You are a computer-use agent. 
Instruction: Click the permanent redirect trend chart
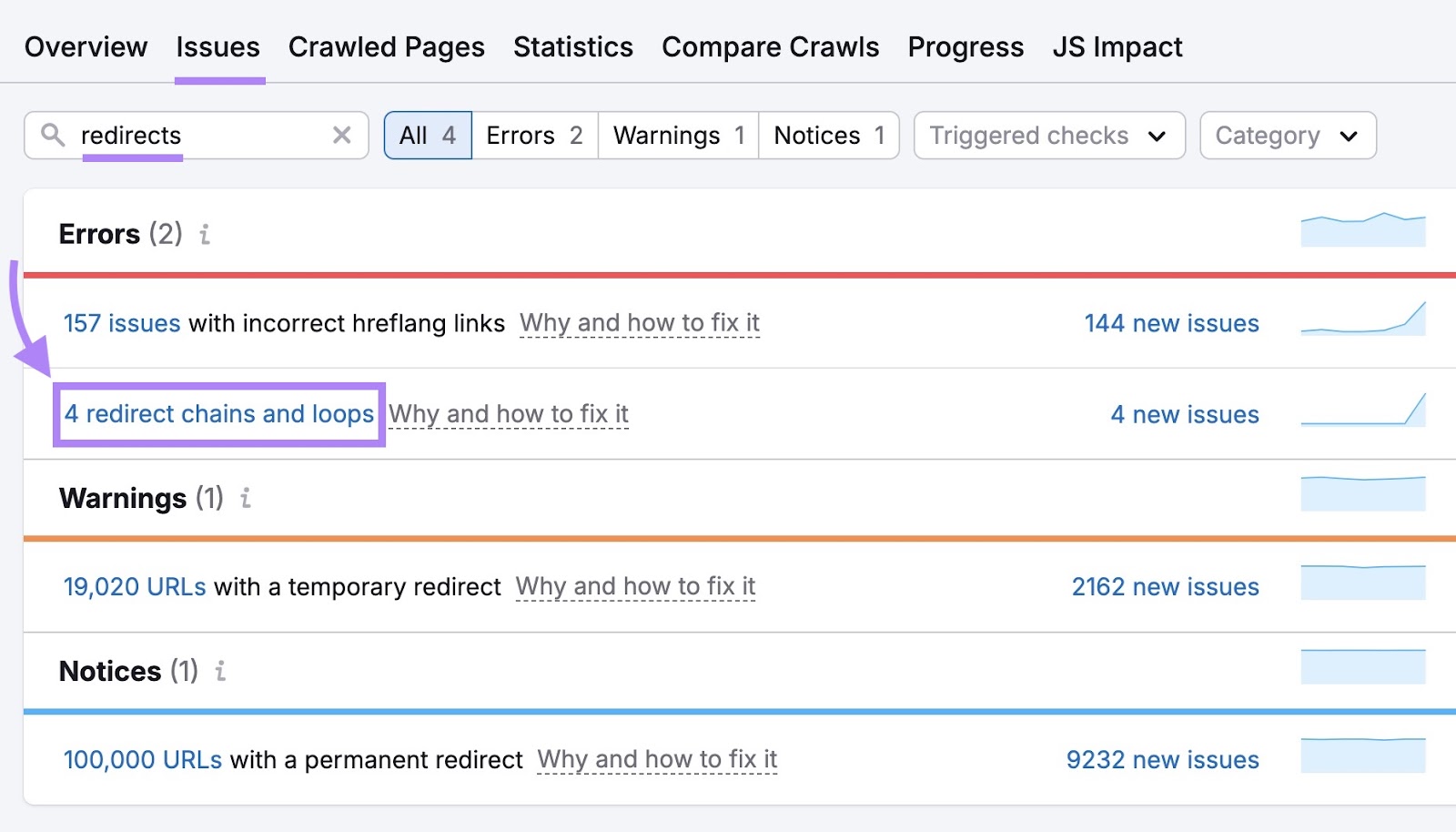point(1362,757)
